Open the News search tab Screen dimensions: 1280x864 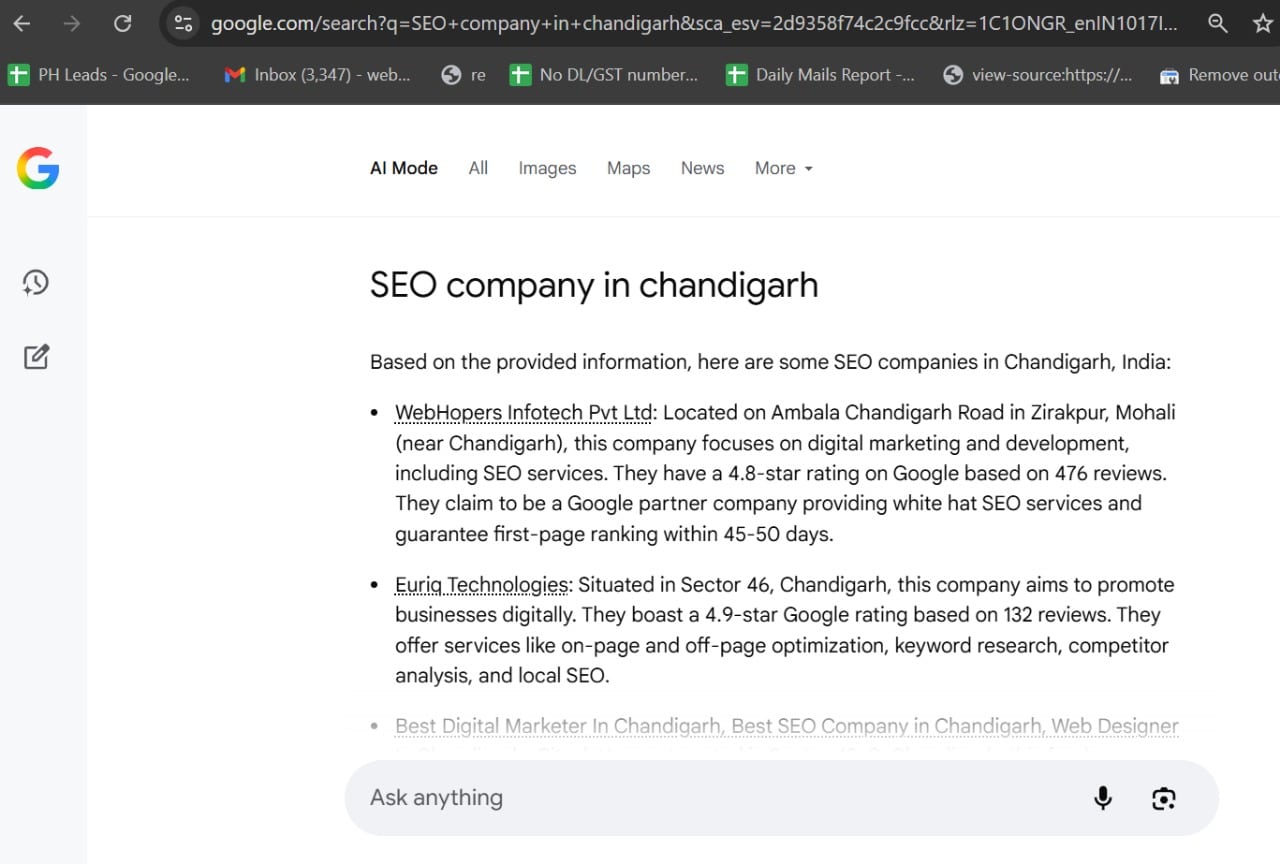click(702, 168)
